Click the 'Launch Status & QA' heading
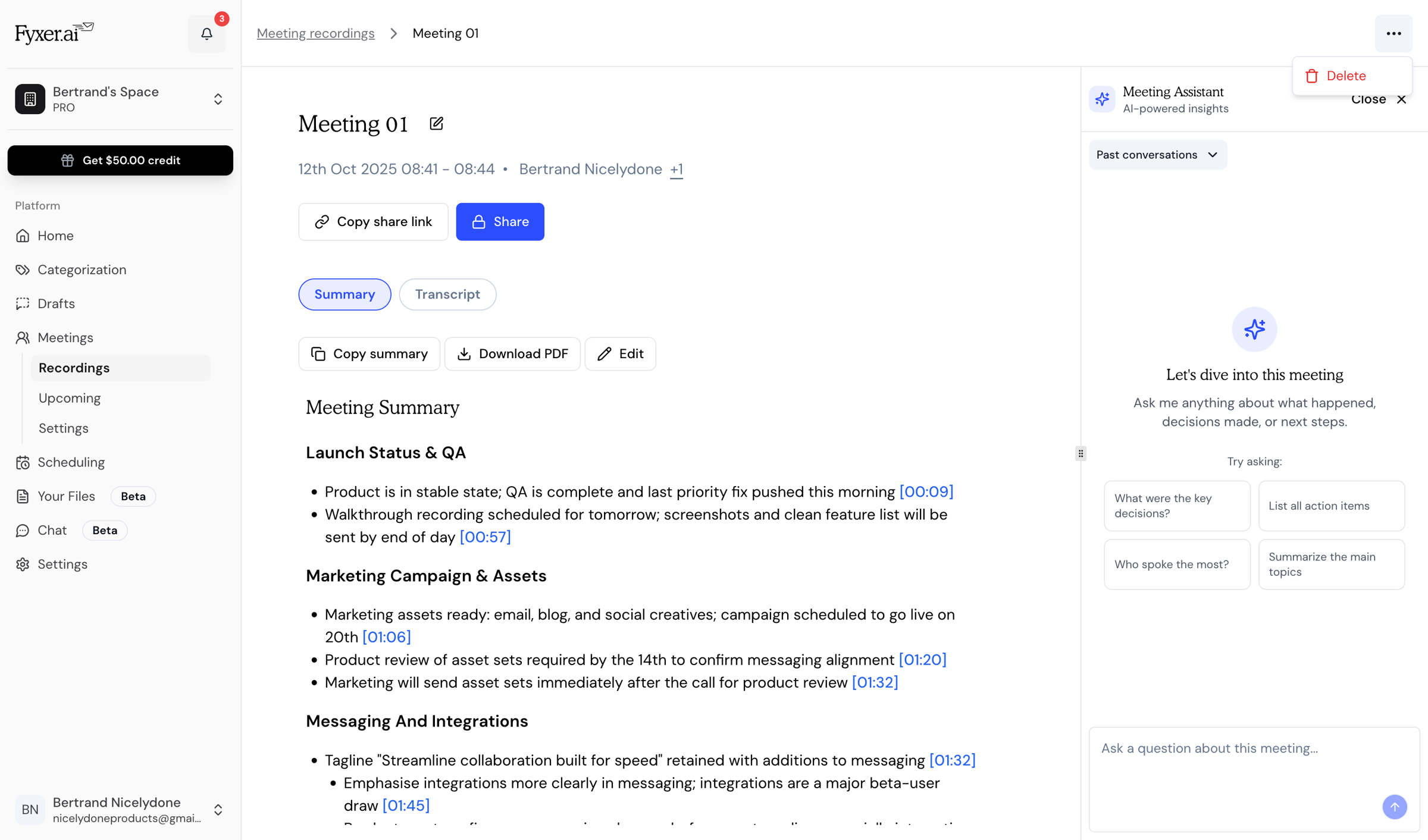 click(x=386, y=453)
